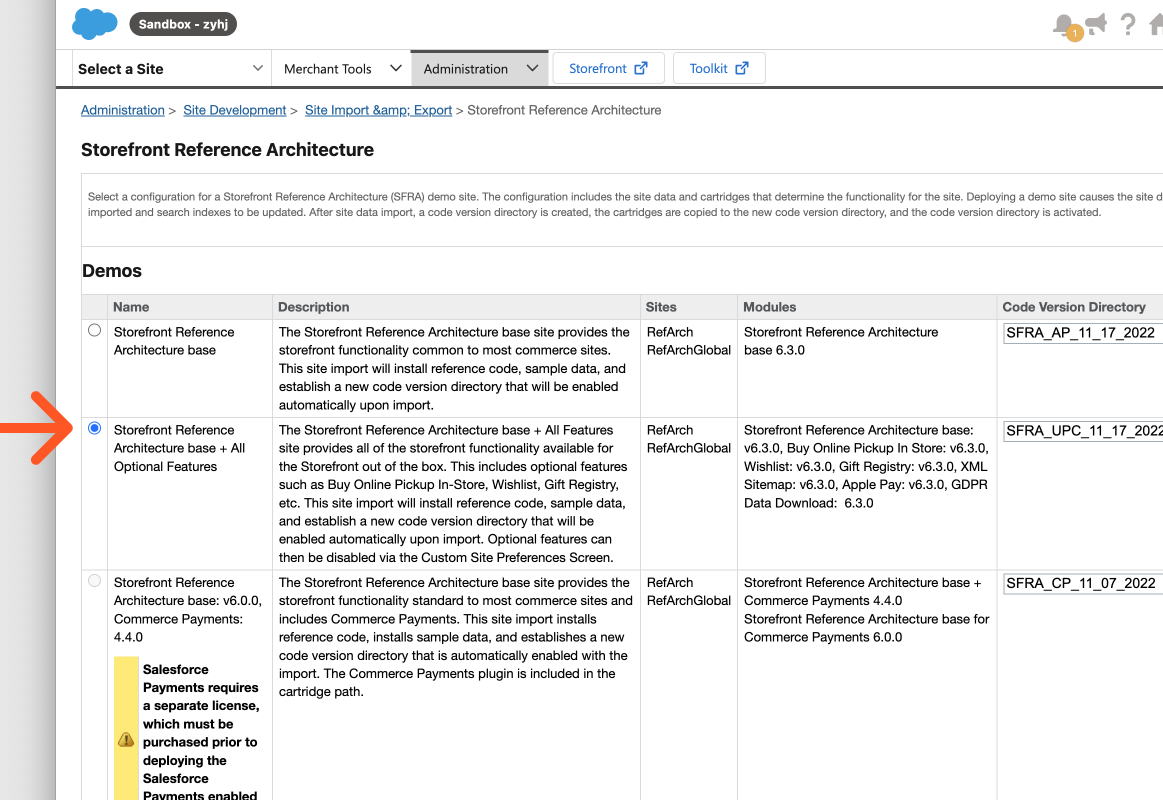The height and width of the screenshot is (800, 1163).
Task: Click the Demos section heading
Action: [112, 271]
